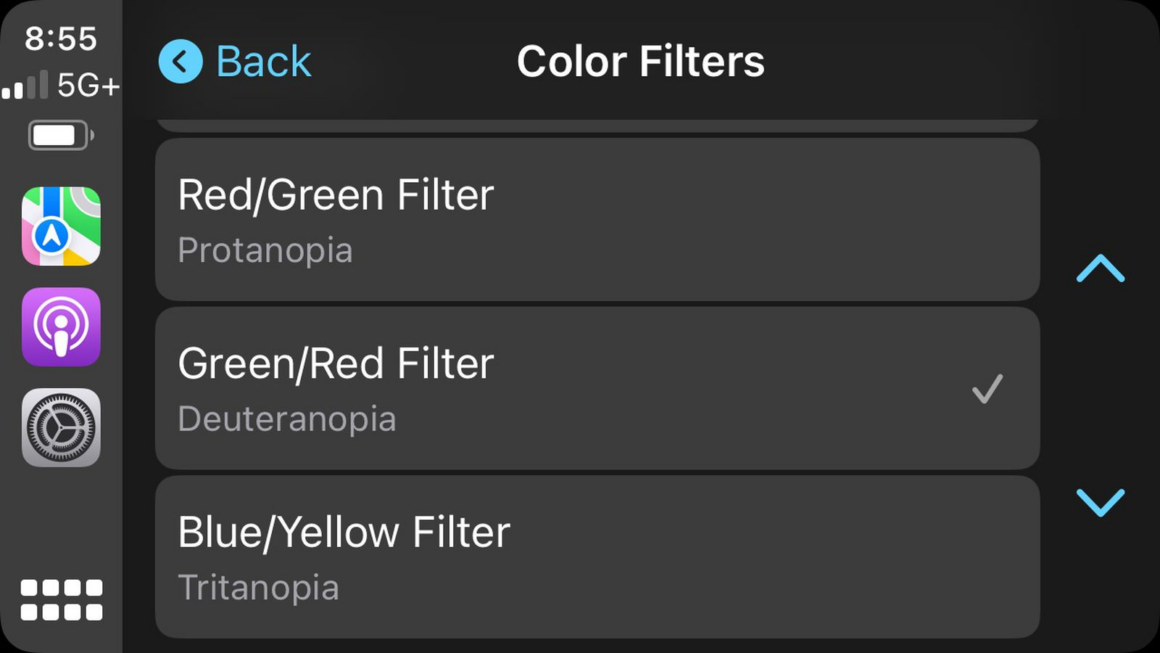Open the Apple Maps app icon
The height and width of the screenshot is (653, 1160).
pyautogui.click(x=61, y=226)
